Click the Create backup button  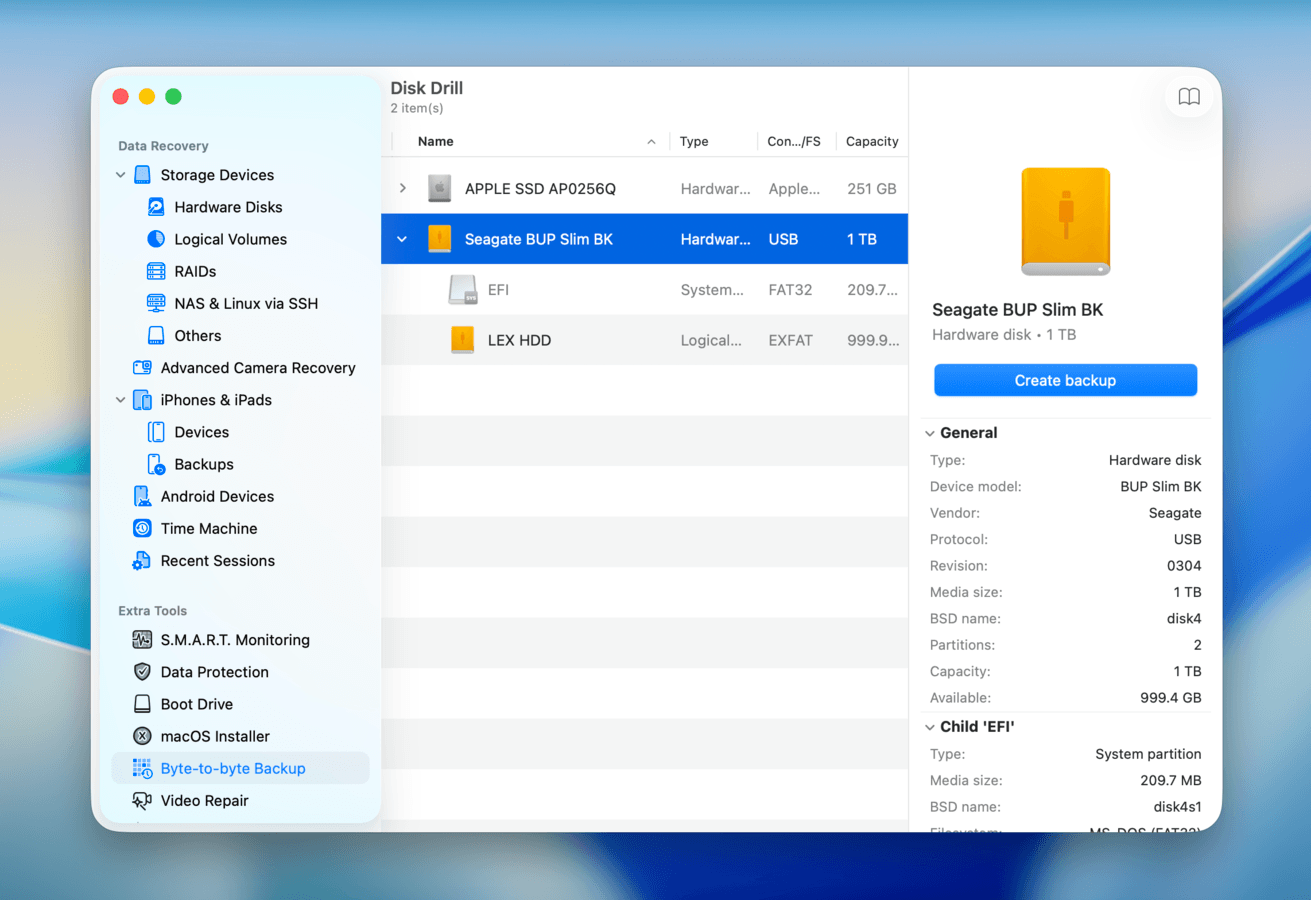(1065, 380)
